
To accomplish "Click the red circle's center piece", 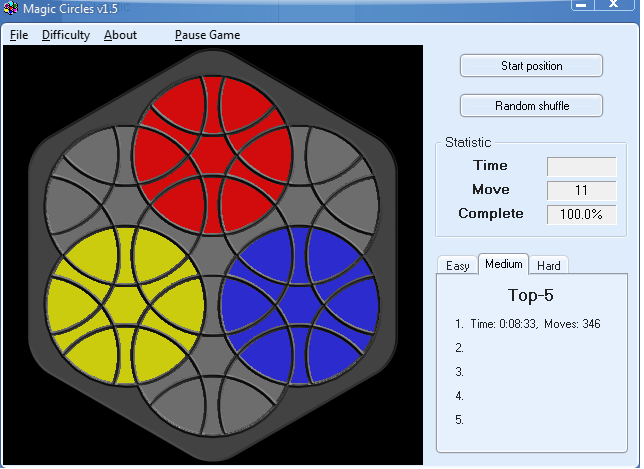I will 213,155.
